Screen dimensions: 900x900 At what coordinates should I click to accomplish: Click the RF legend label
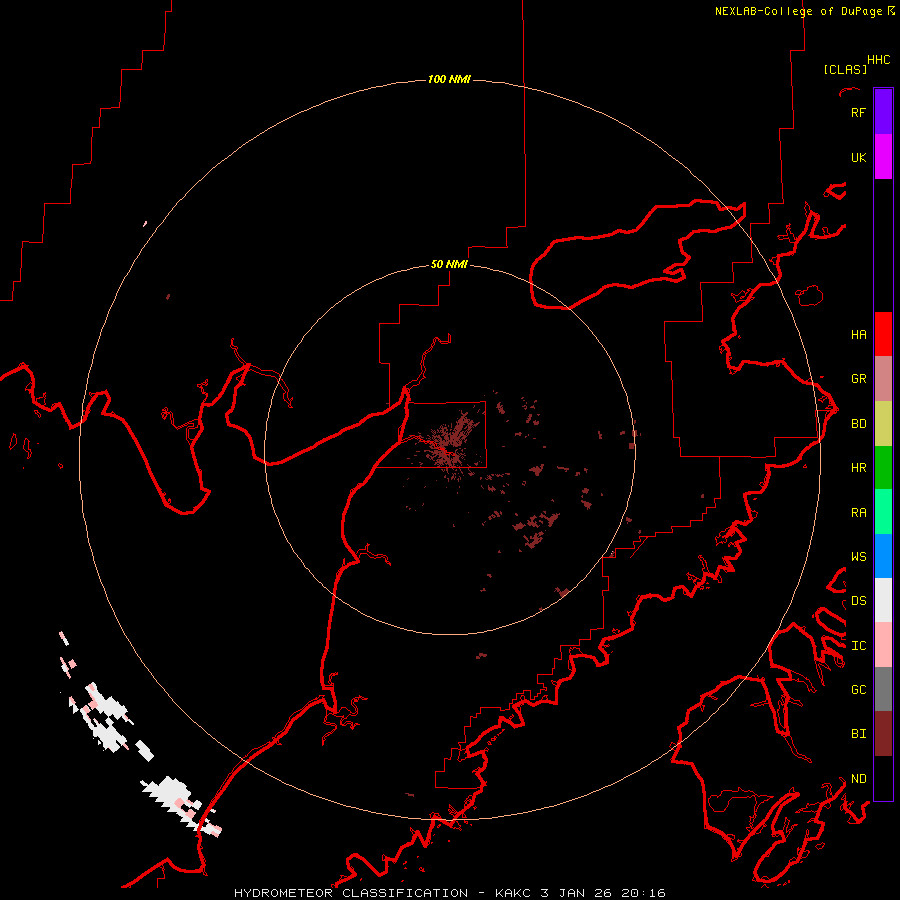coord(858,112)
